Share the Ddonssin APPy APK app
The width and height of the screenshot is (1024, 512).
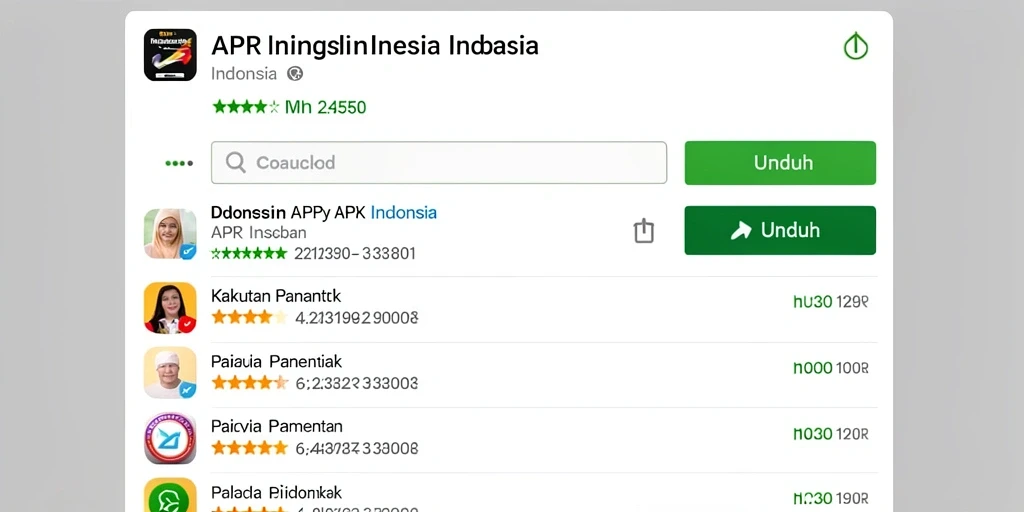click(644, 231)
